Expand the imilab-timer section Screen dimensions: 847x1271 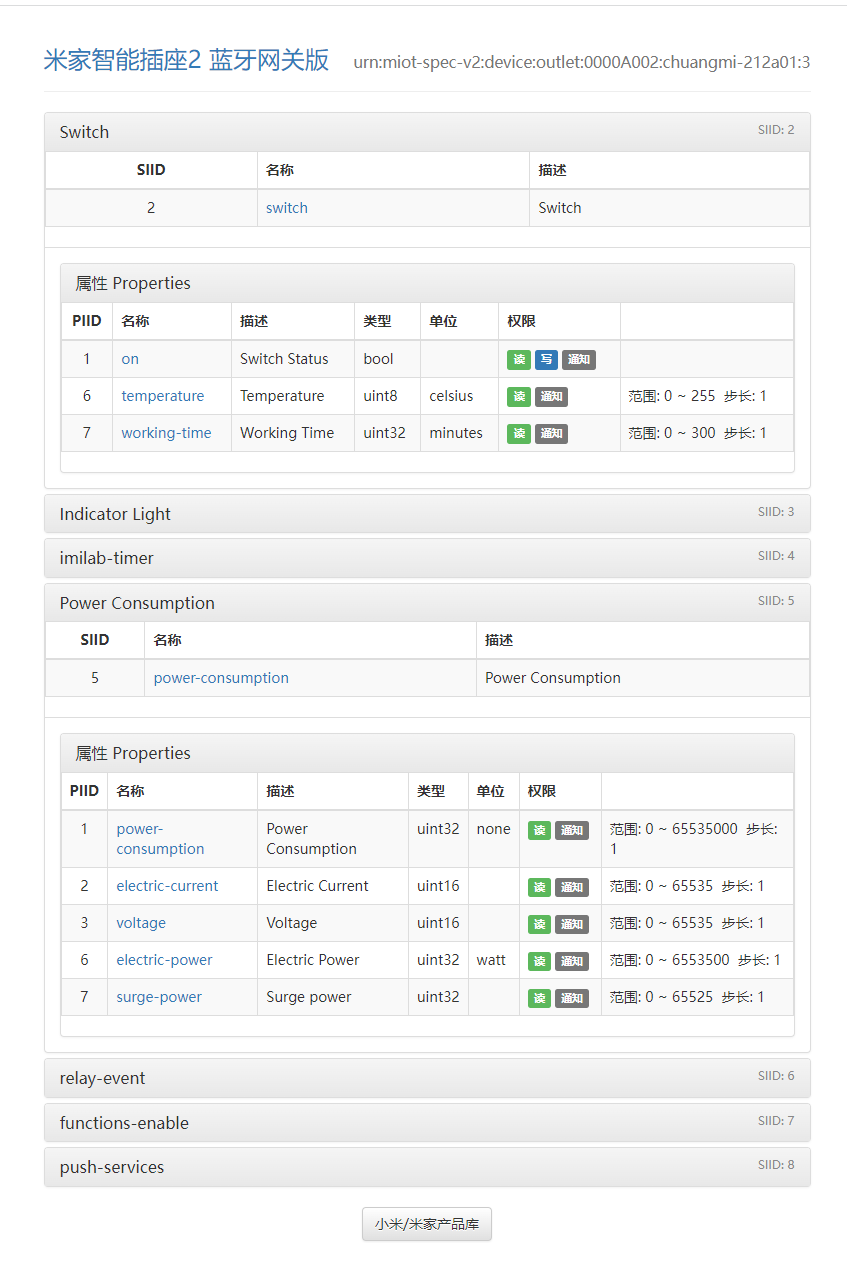pos(427,558)
